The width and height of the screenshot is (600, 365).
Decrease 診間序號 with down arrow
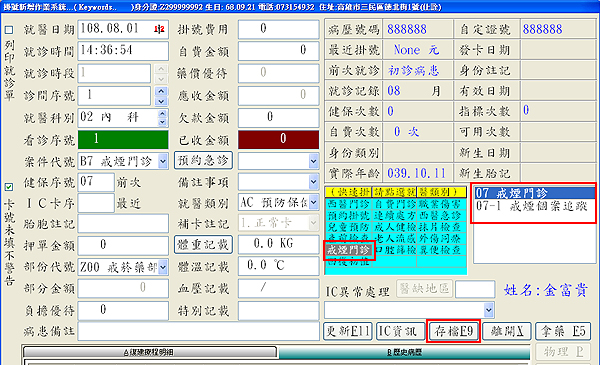[161, 101]
